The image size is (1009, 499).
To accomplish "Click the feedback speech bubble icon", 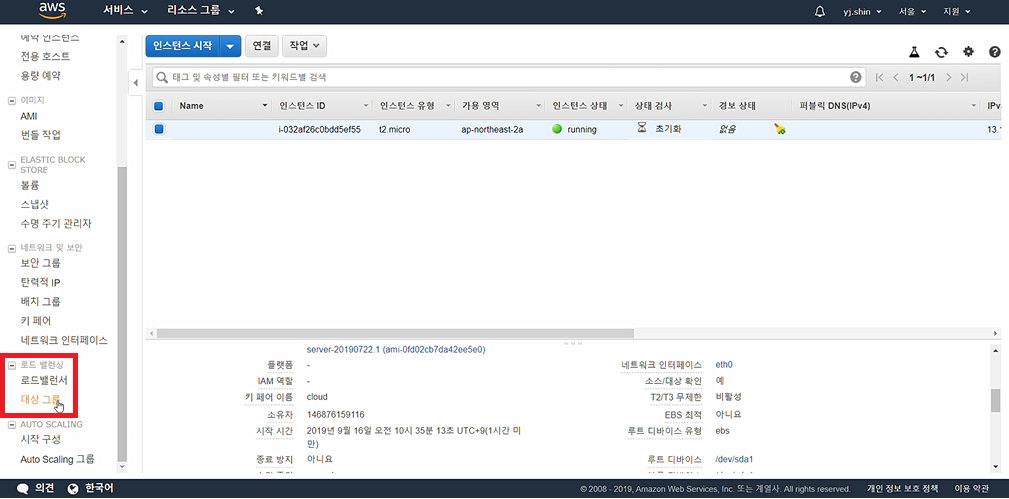I will click(x=23, y=488).
